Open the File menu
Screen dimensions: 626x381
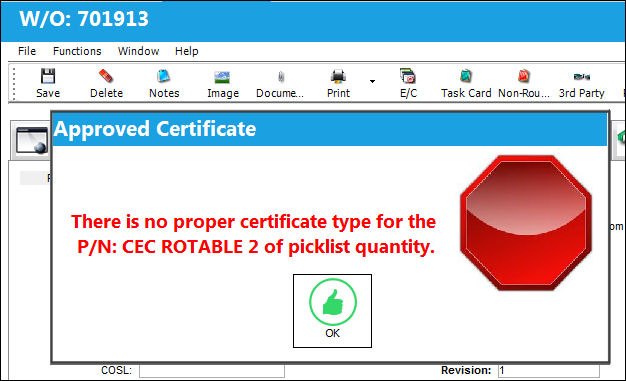(x=27, y=51)
